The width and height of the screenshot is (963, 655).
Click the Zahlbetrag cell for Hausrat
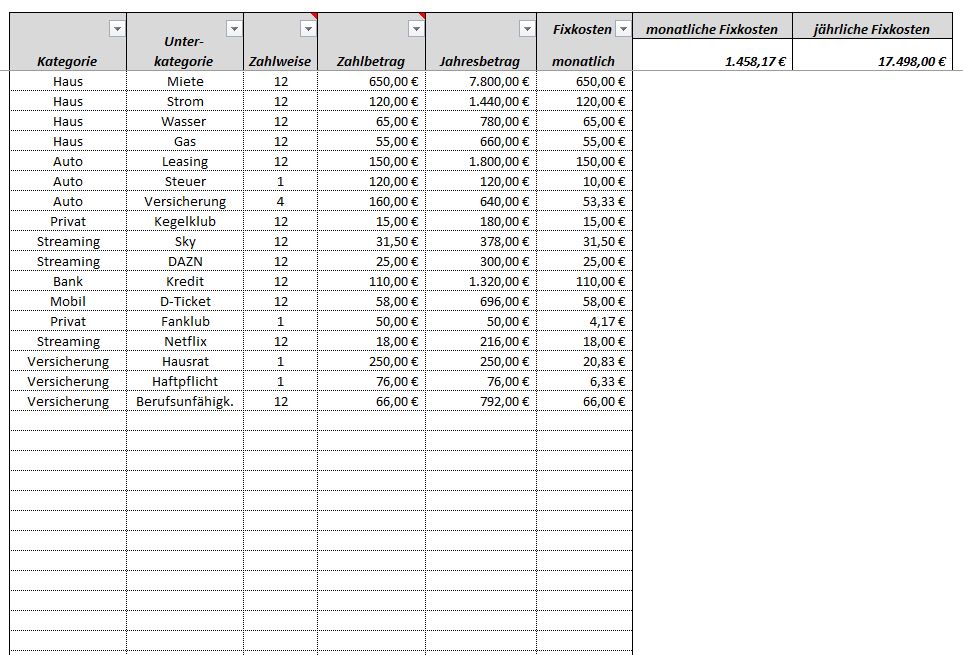tap(371, 361)
